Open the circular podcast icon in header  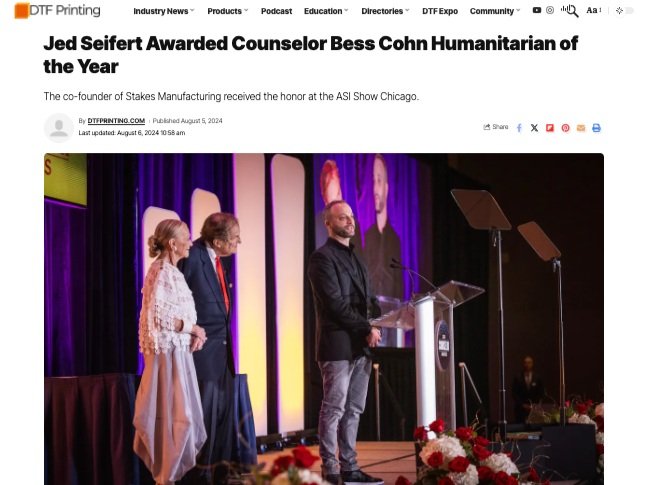coord(550,10)
